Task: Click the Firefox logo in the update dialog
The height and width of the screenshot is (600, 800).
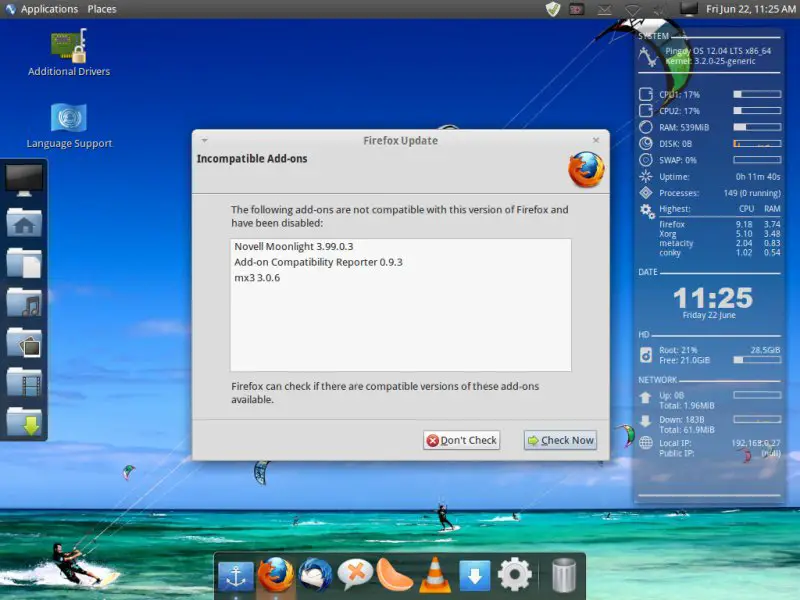Action: pos(586,169)
